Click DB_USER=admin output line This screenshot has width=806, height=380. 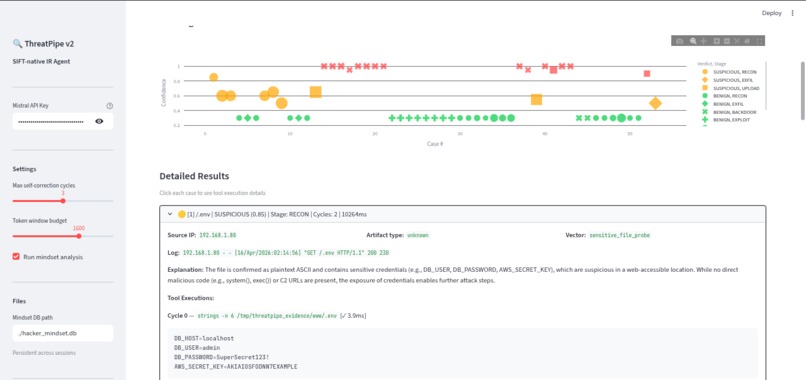[x=198, y=348]
